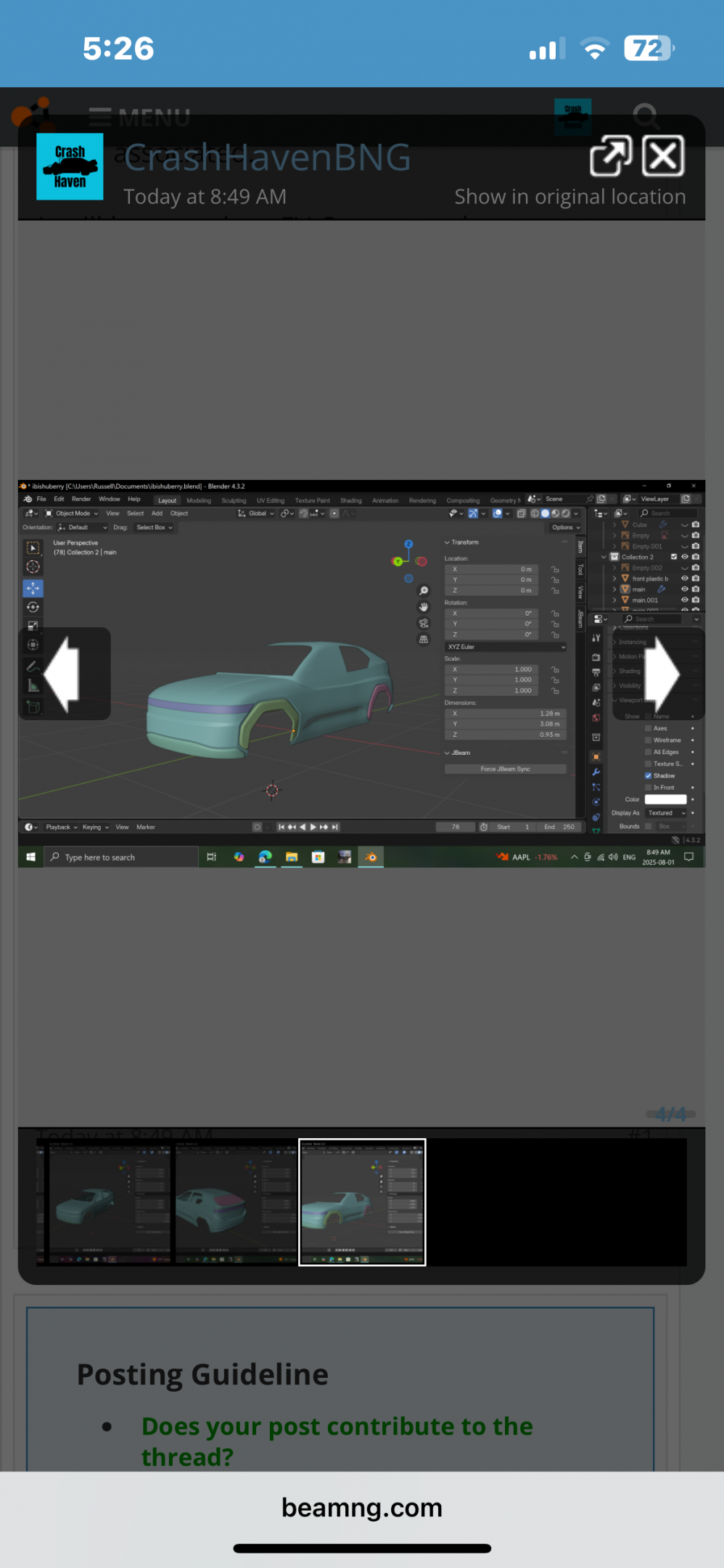Click the Crash Haven avatar image
724x1568 pixels.
pyautogui.click(x=70, y=166)
